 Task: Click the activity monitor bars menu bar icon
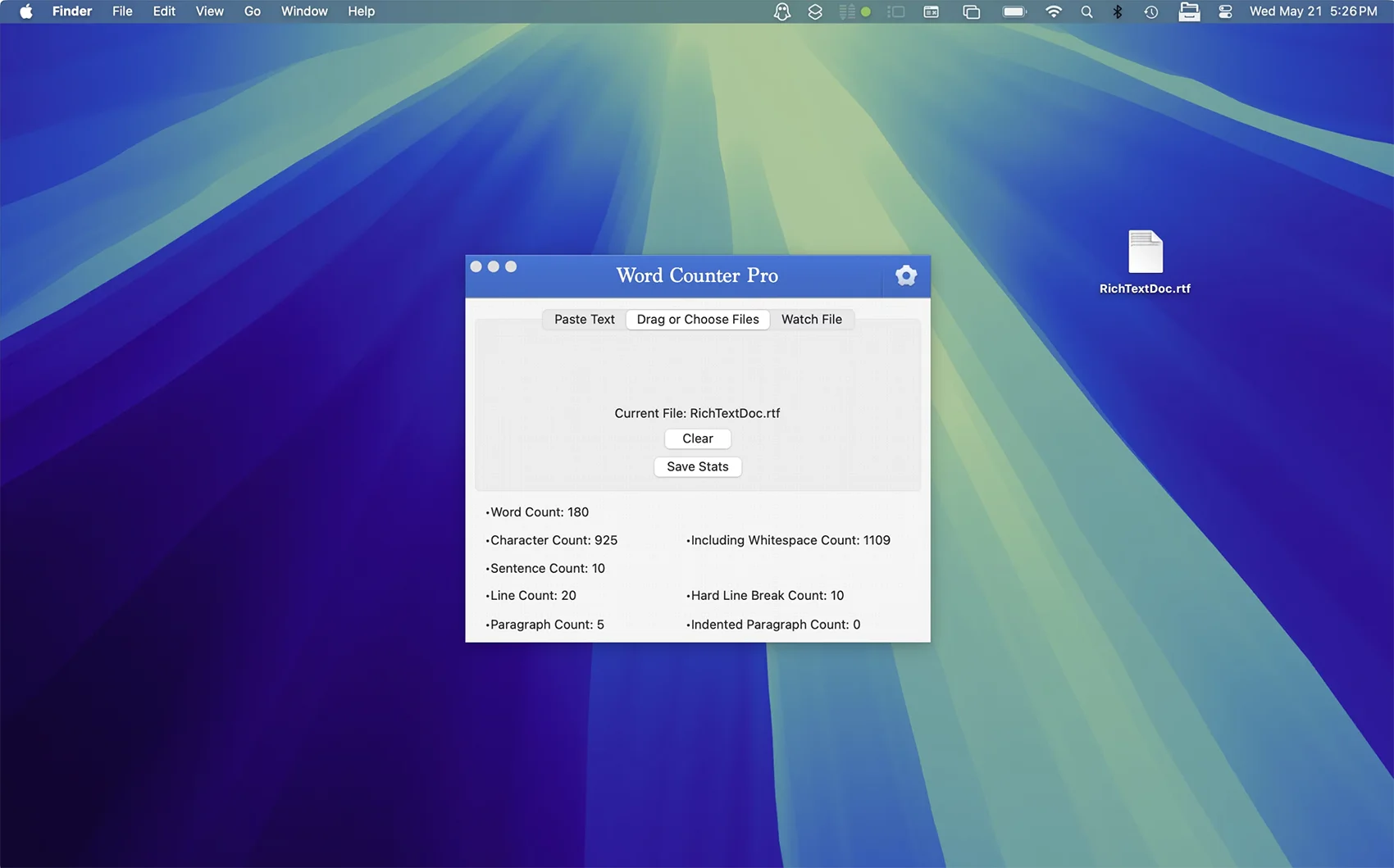click(x=854, y=11)
